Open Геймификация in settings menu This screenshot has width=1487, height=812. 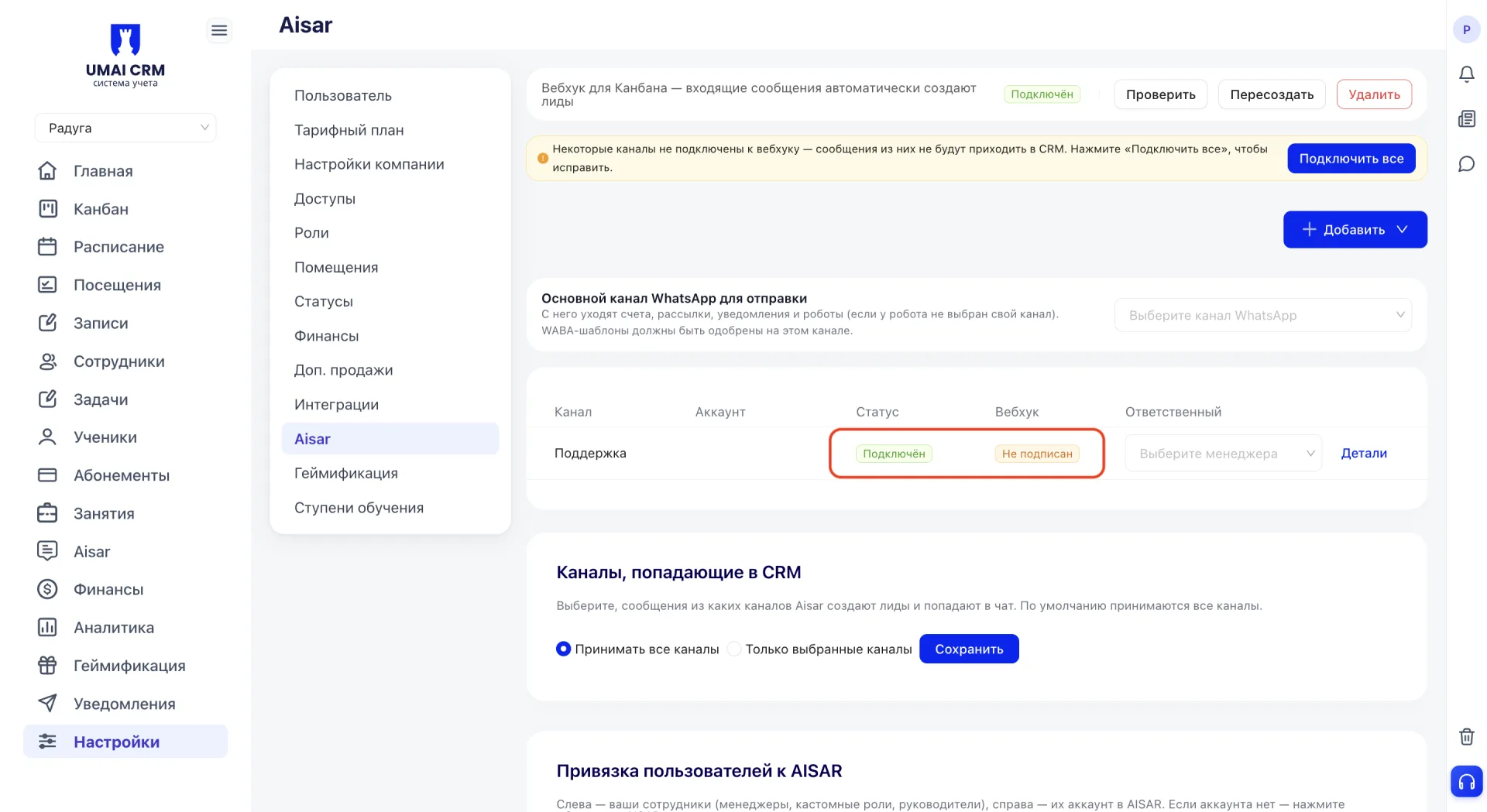(346, 473)
